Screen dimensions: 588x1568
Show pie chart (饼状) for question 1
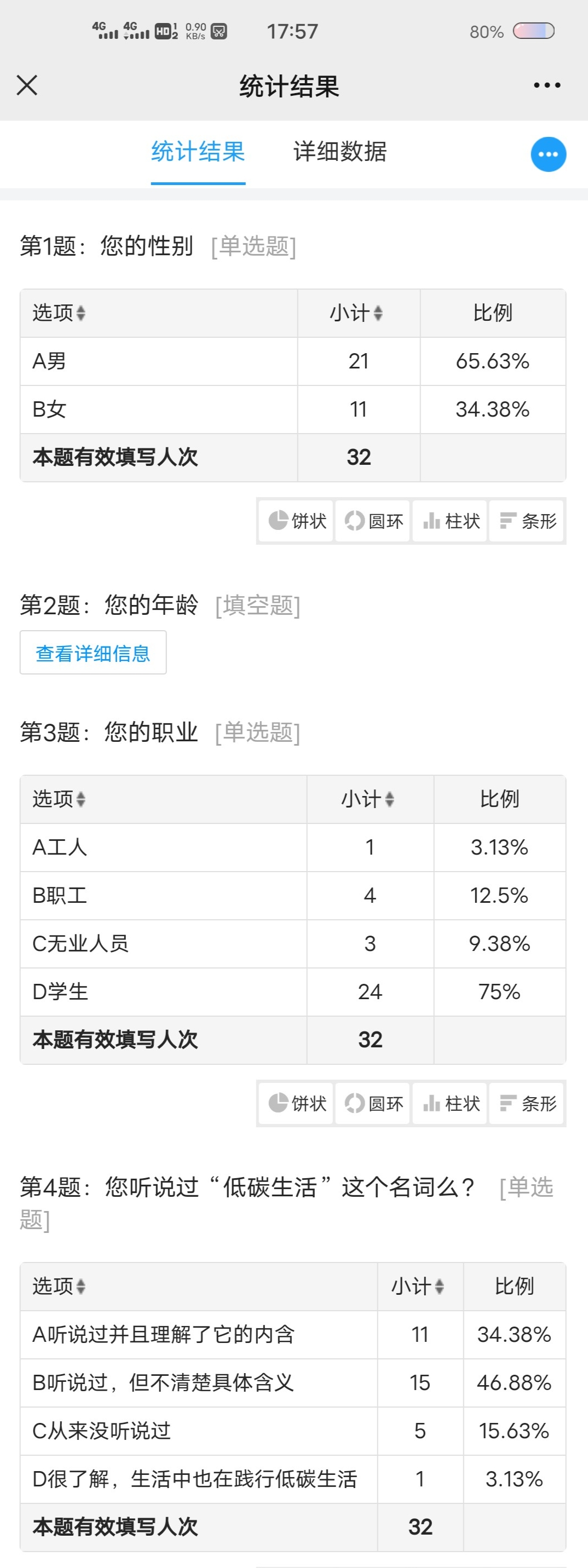(297, 521)
